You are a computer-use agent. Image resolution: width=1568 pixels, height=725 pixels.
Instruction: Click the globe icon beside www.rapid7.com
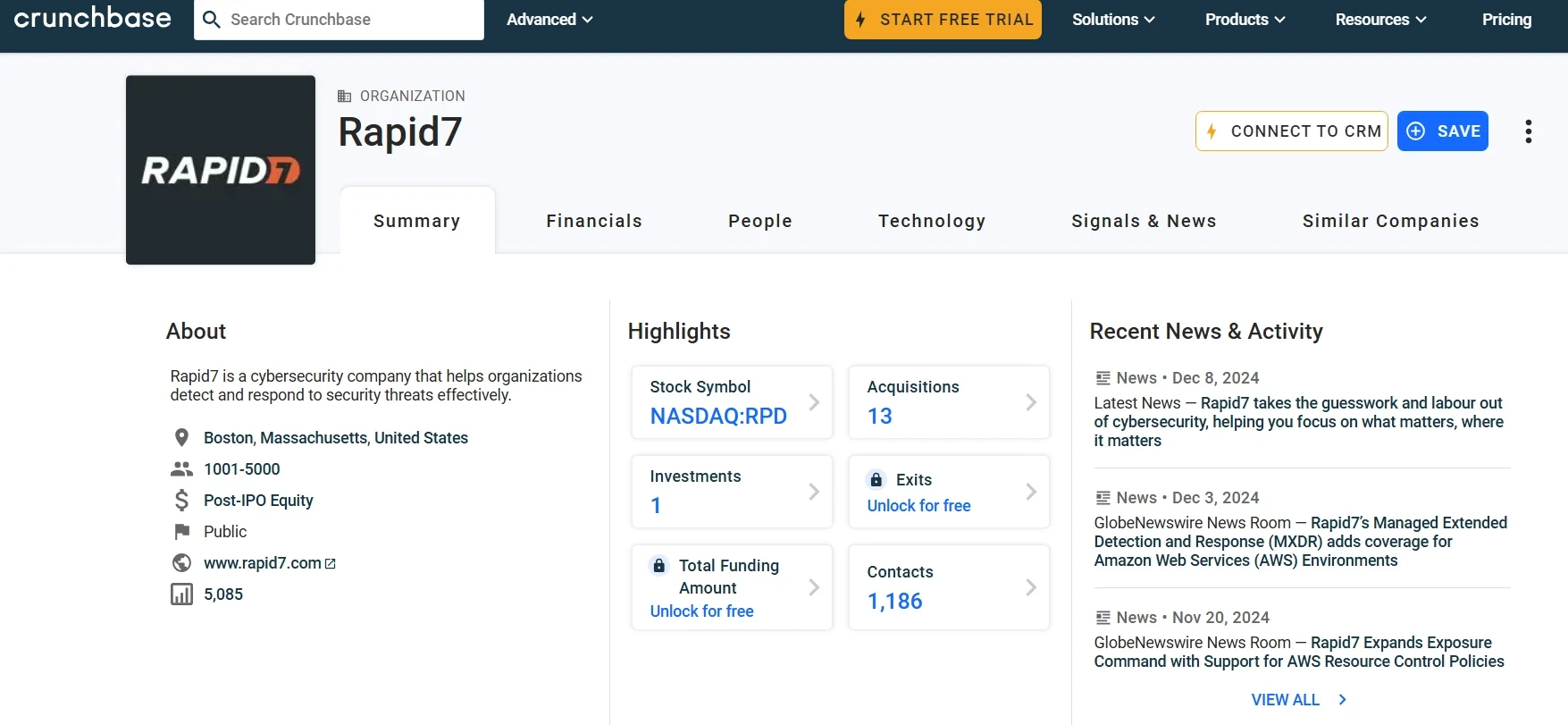(x=181, y=562)
